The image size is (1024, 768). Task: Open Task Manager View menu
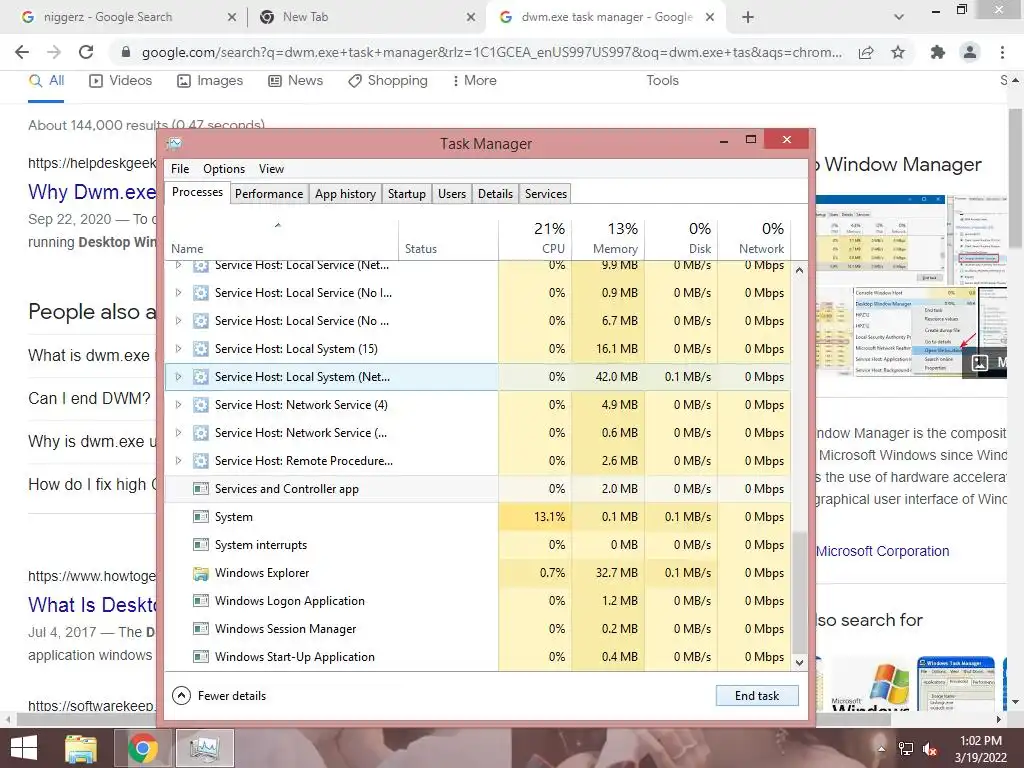tap(271, 168)
